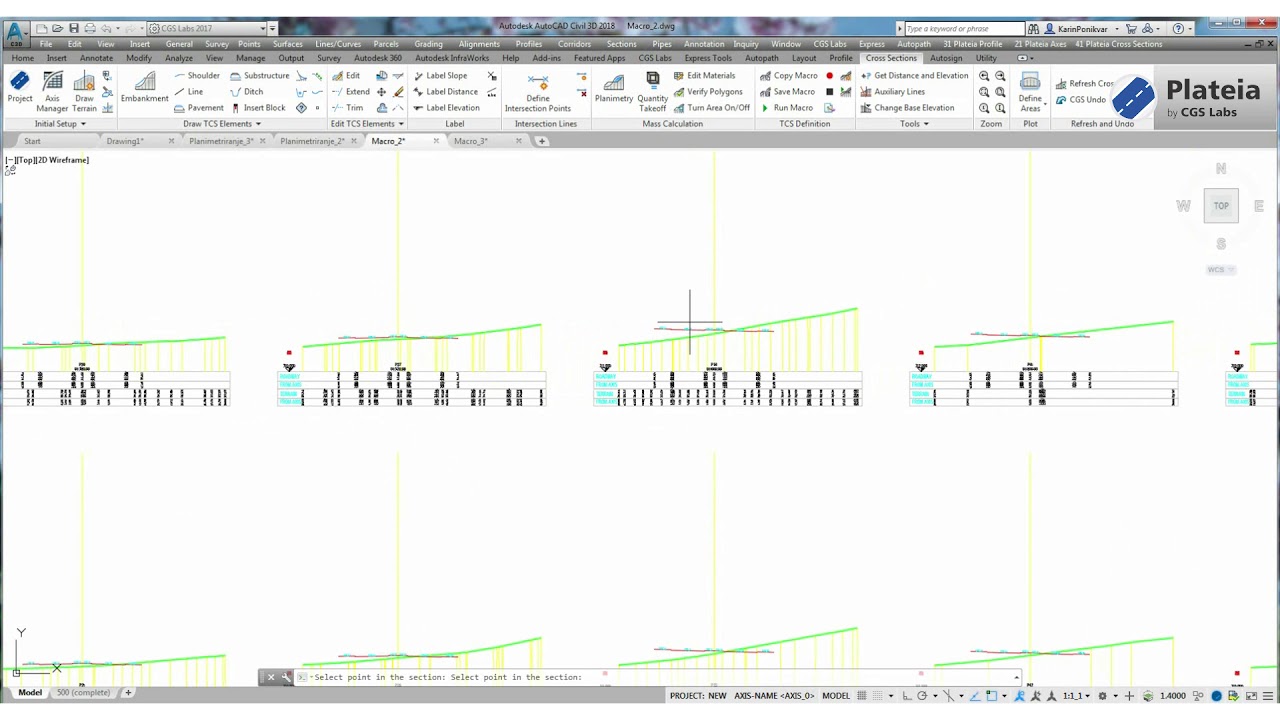Image resolution: width=1280 pixels, height=720 pixels.
Task: Click the keyword search field
Action: (963, 29)
